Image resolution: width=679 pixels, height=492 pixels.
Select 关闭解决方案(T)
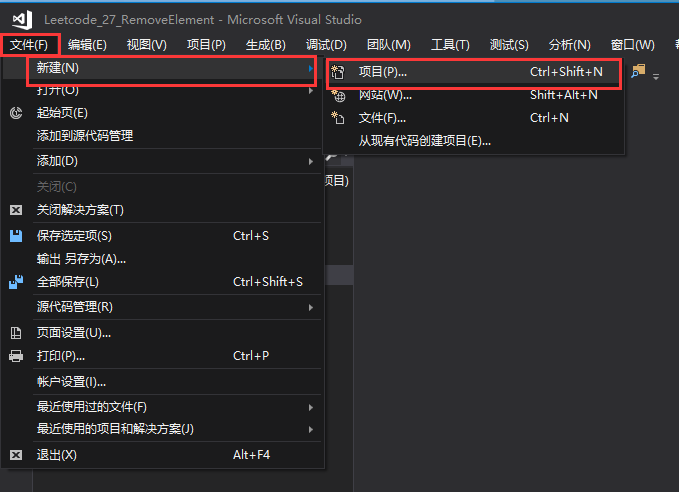tap(162, 210)
